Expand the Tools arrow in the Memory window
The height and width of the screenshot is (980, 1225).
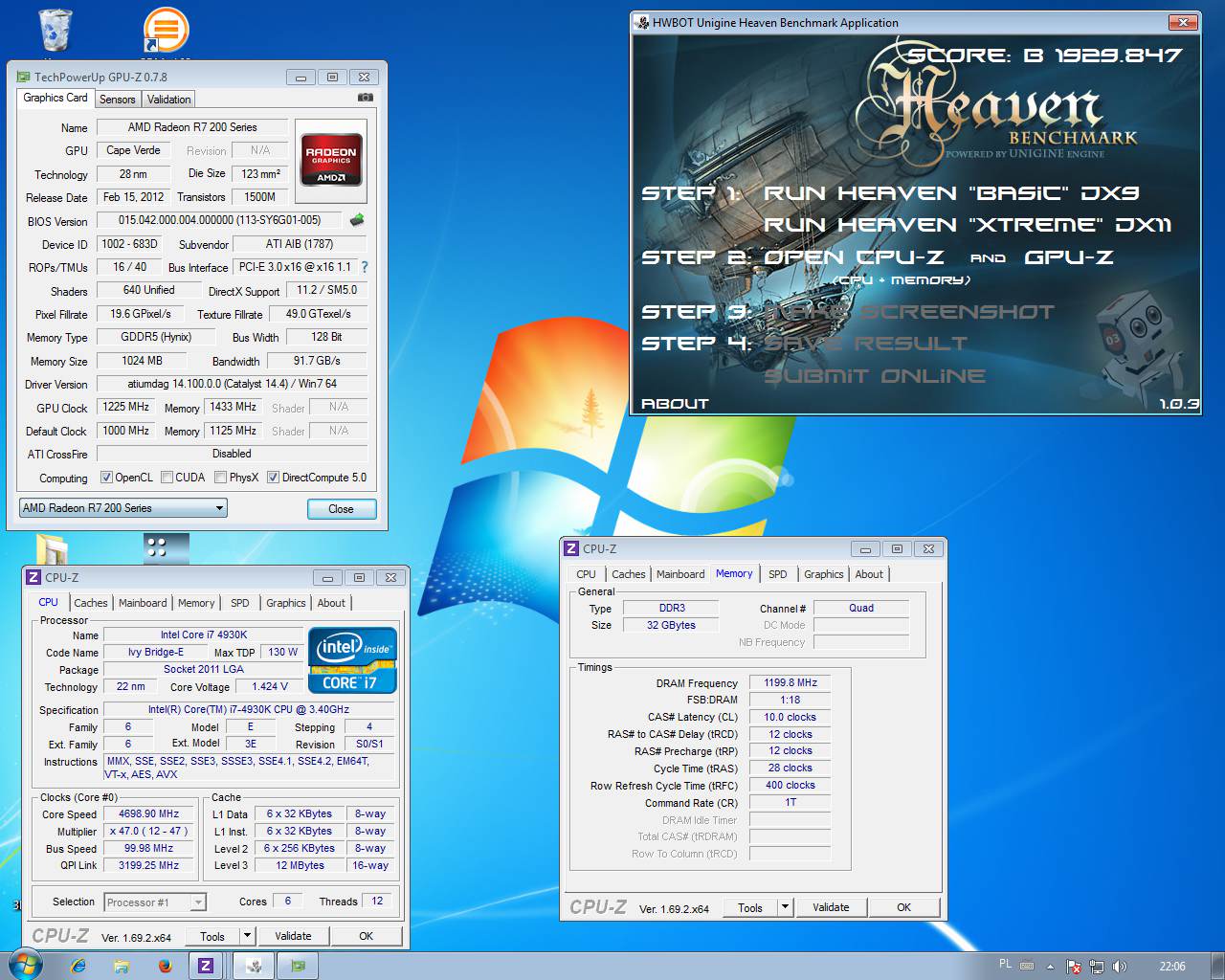pyautogui.click(x=785, y=907)
